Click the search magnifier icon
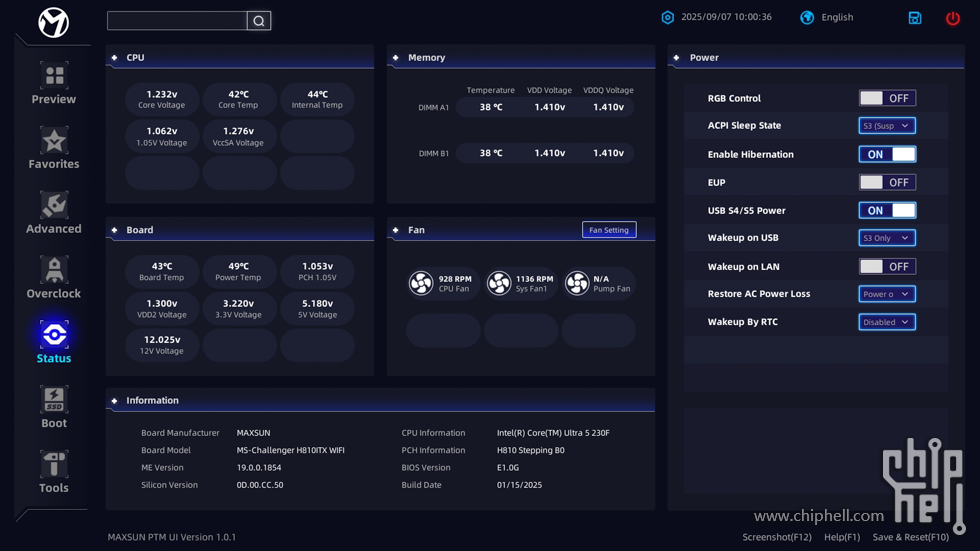This screenshot has width=980, height=551. pyautogui.click(x=259, y=21)
